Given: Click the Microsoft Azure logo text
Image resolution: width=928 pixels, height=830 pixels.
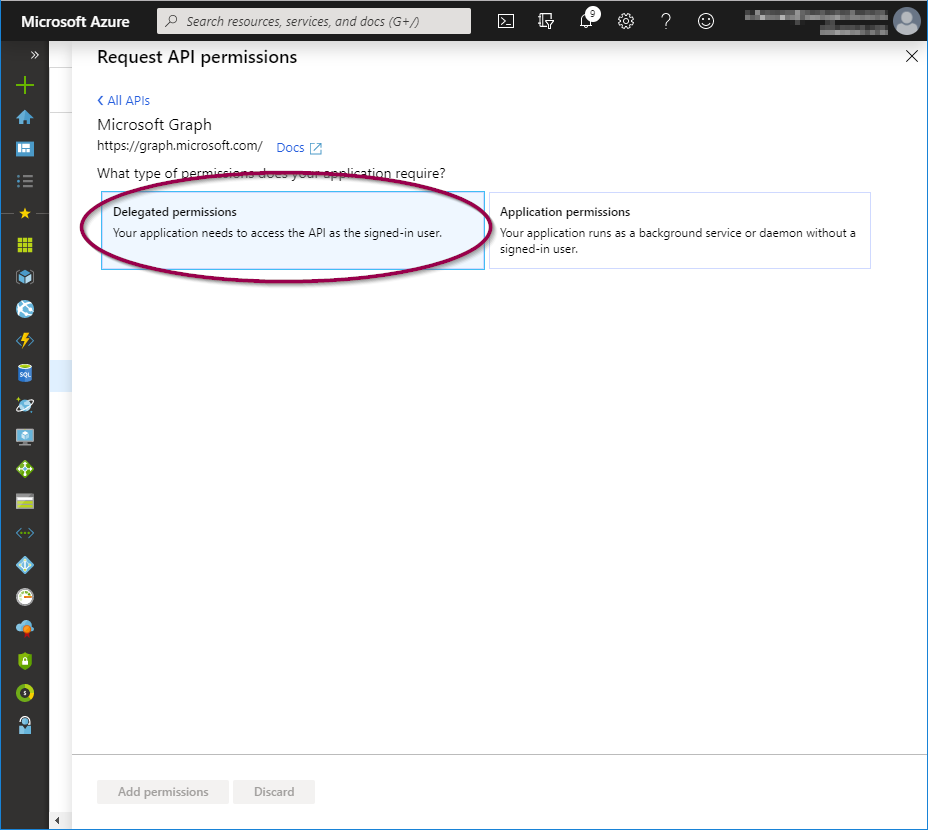Looking at the screenshot, I should pos(75,21).
